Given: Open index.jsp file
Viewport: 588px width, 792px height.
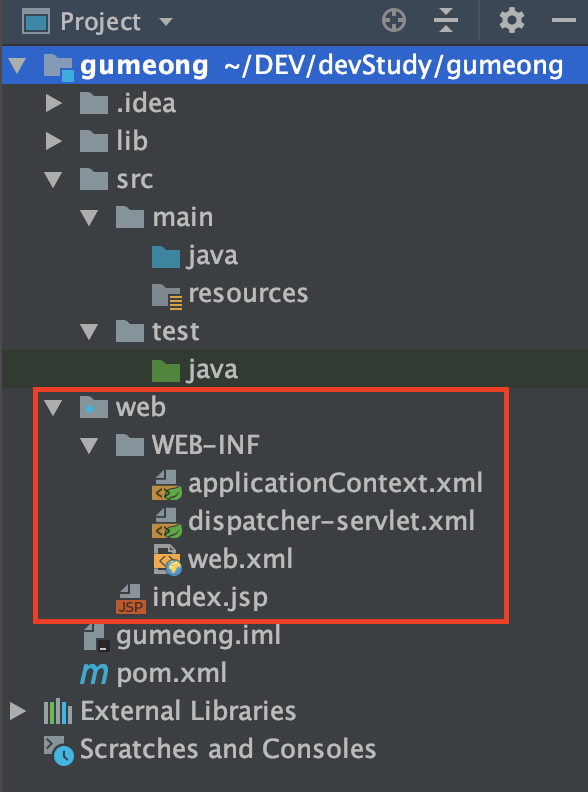Looking at the screenshot, I should (x=210, y=598).
